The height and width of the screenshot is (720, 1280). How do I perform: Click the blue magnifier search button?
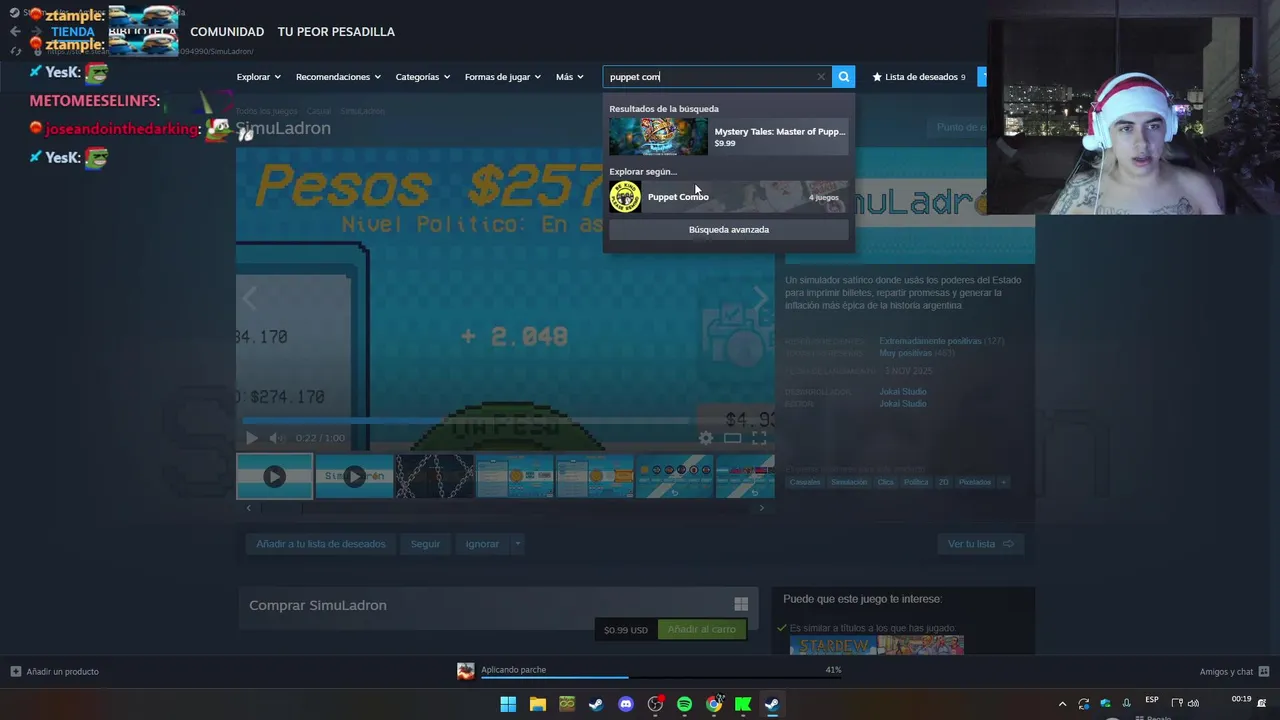click(844, 77)
